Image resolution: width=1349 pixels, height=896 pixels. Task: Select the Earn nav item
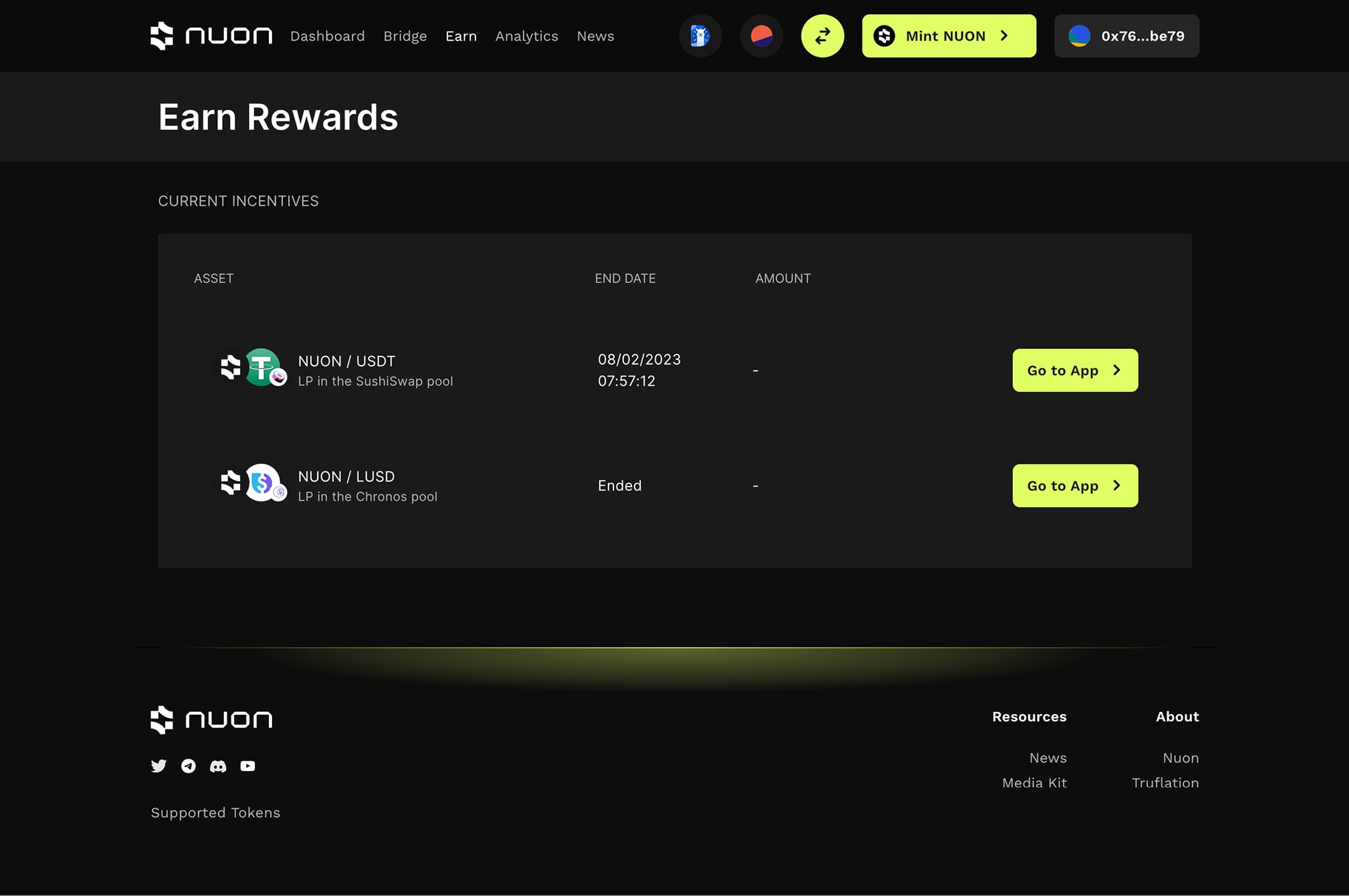[461, 36]
